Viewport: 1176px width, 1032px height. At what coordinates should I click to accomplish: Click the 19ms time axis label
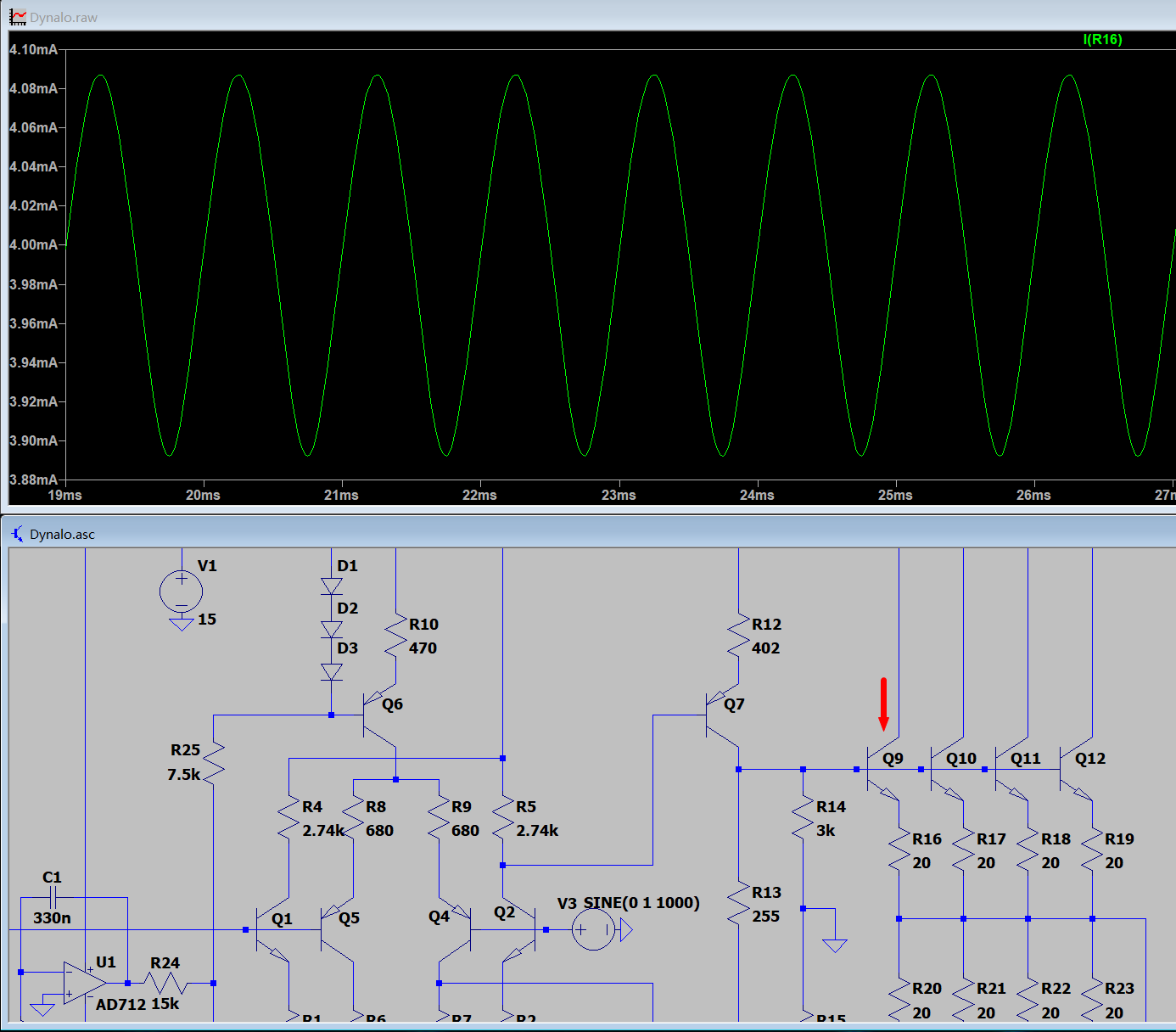click(x=64, y=495)
